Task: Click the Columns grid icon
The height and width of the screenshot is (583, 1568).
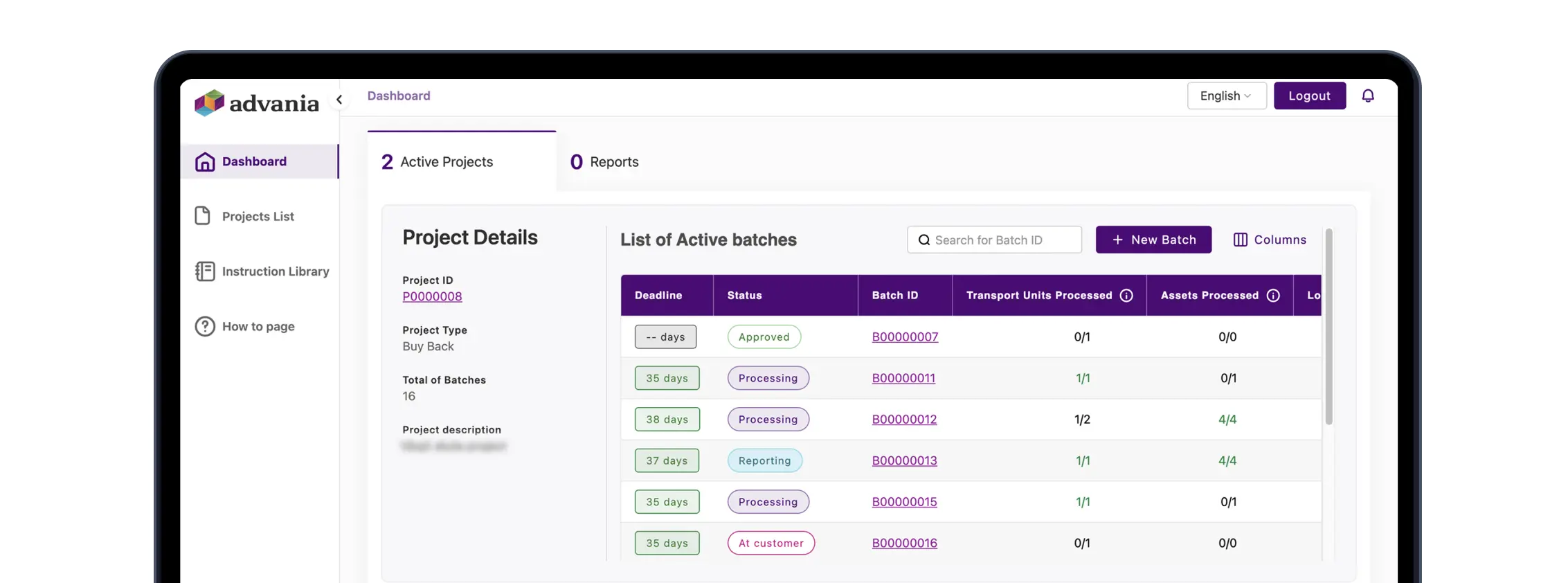Action: [1241, 240]
